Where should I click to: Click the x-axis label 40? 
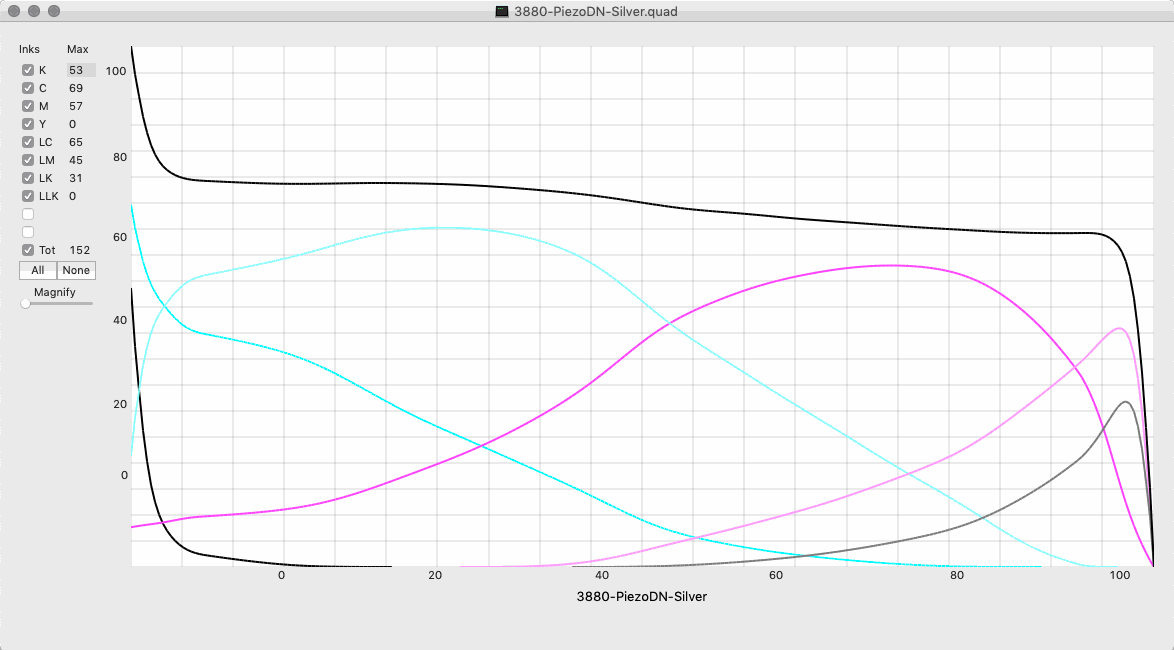tap(602, 575)
